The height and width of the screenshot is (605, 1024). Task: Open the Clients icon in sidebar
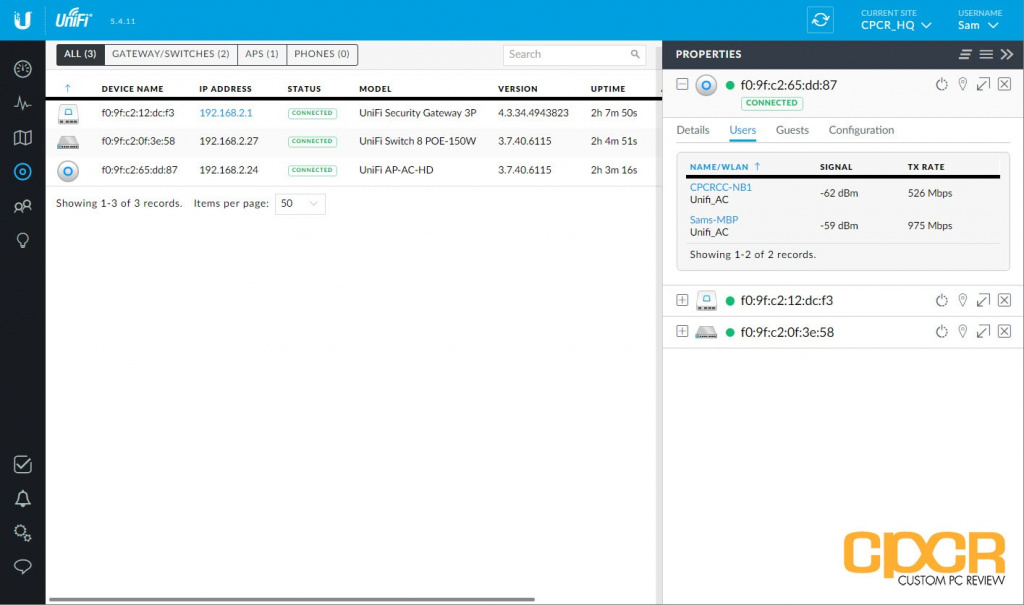point(22,206)
